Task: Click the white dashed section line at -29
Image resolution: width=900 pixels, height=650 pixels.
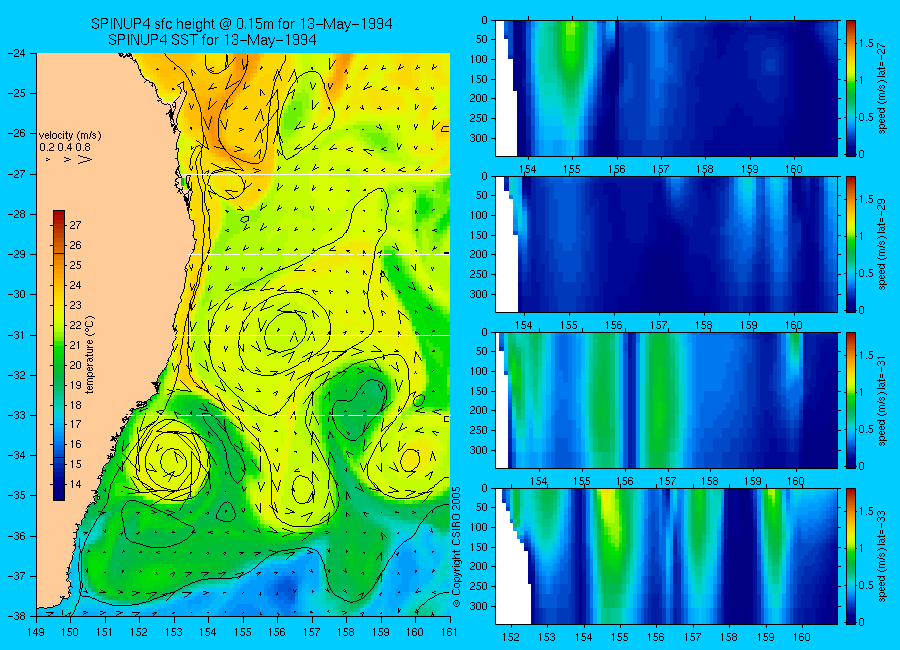Action: tap(319, 254)
